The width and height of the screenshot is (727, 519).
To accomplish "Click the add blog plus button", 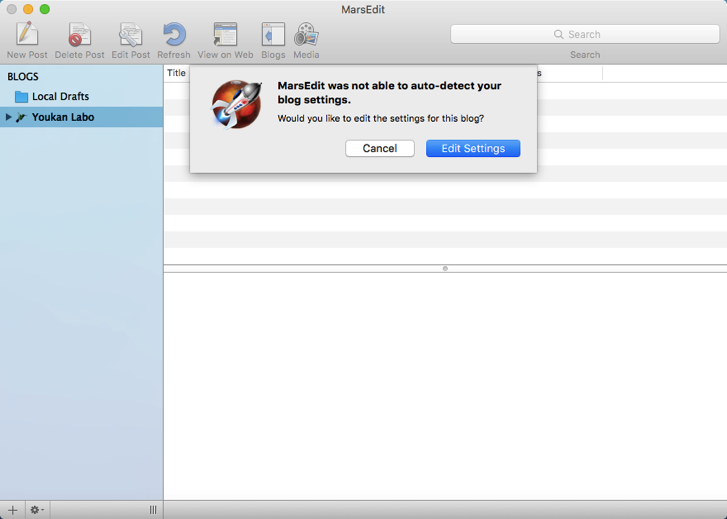I will (13, 510).
